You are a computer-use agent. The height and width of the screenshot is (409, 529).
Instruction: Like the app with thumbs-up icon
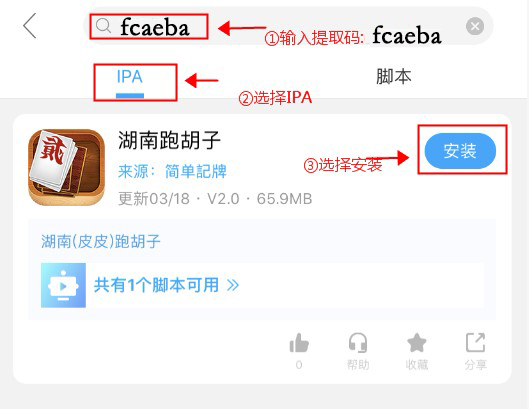[299, 343]
